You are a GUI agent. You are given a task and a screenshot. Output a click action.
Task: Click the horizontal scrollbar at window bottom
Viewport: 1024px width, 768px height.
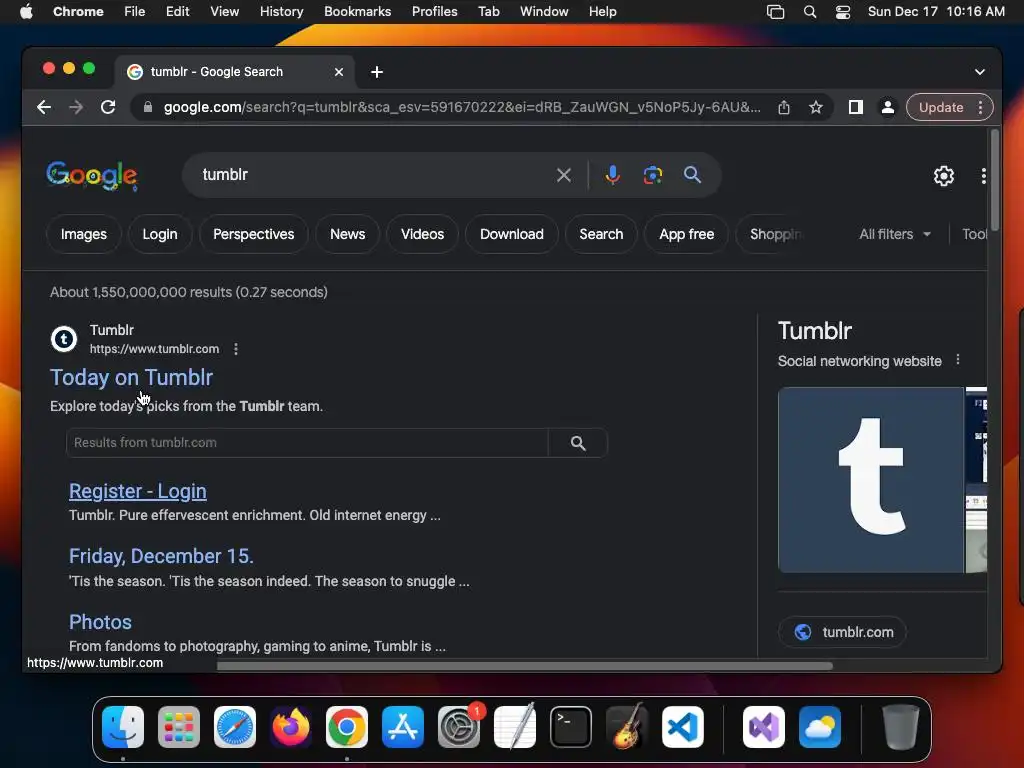point(524,666)
